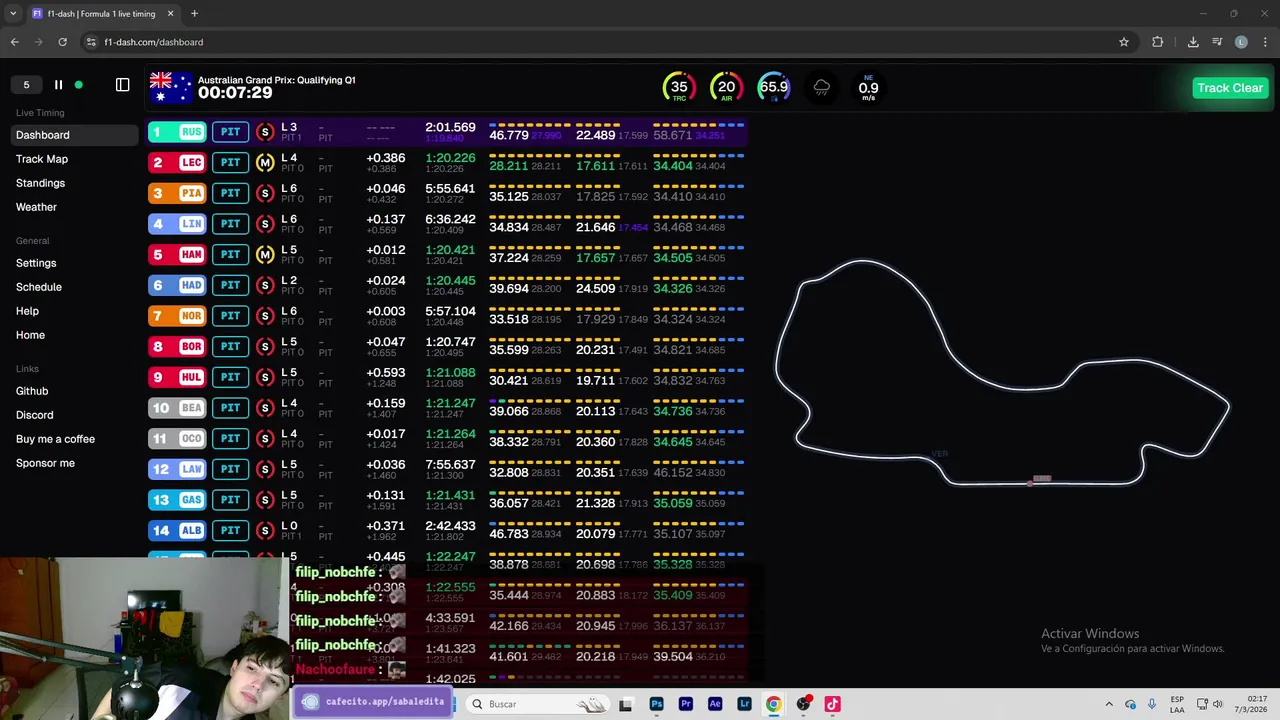This screenshot has height=720, width=1280.
Task: Open a new Chrome tab
Action: pyautogui.click(x=194, y=14)
